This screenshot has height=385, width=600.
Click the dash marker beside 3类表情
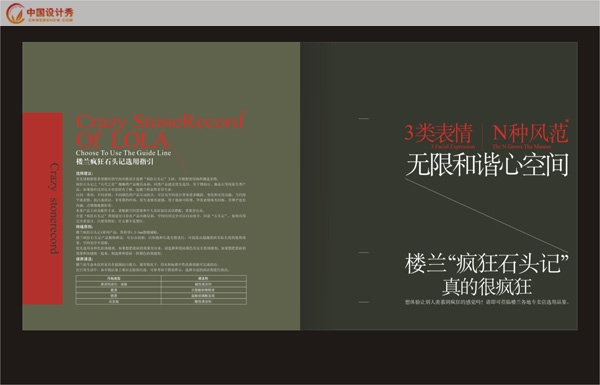[364, 119]
